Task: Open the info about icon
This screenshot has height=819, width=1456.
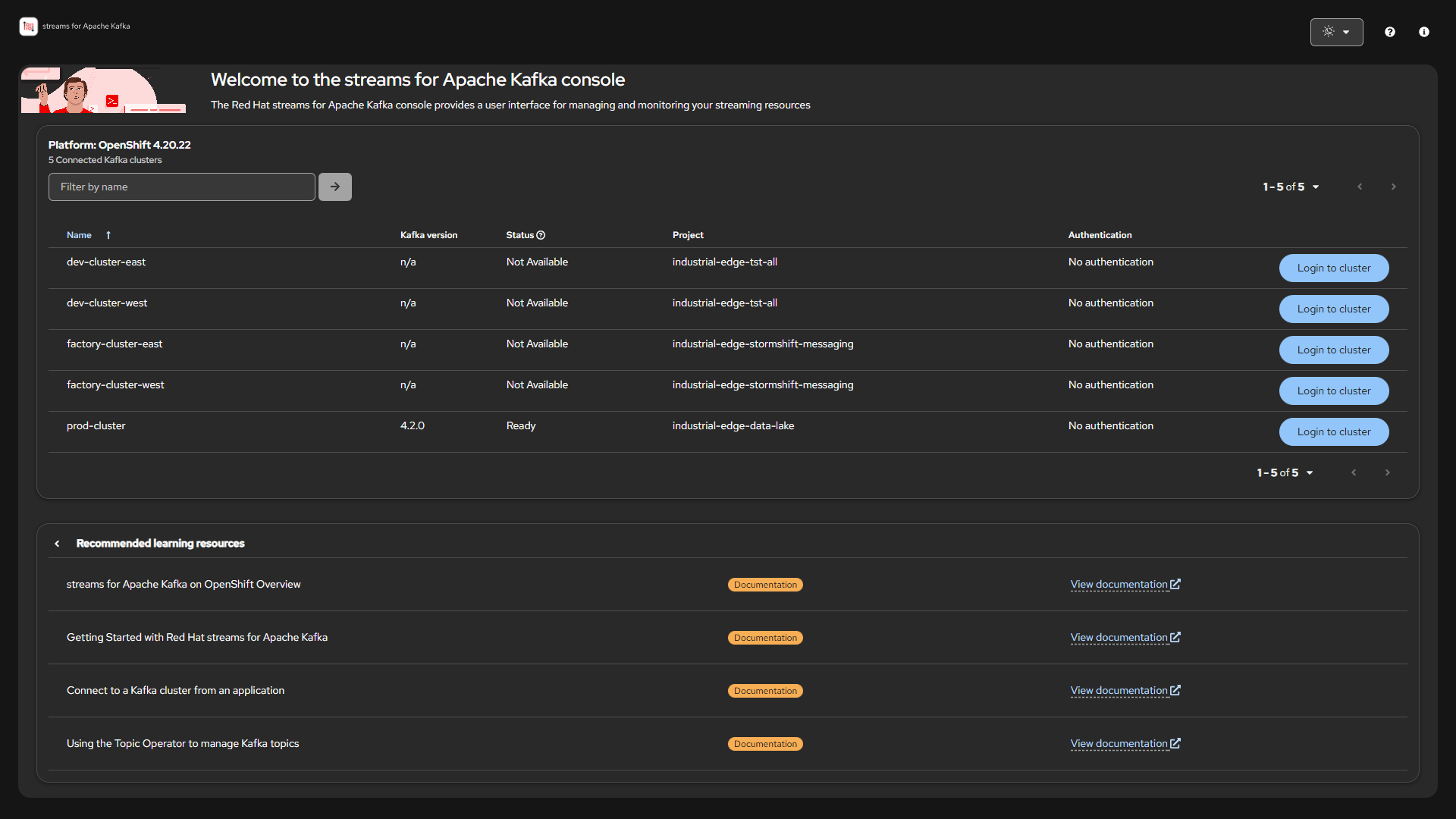Action: coord(1424,32)
